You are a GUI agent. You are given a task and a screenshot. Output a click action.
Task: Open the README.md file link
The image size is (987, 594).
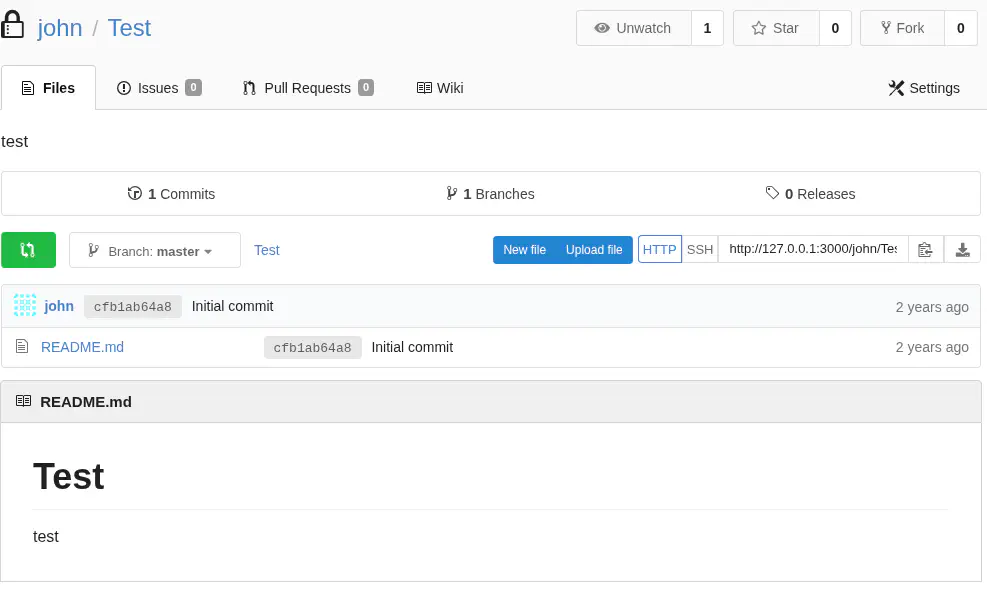point(82,347)
